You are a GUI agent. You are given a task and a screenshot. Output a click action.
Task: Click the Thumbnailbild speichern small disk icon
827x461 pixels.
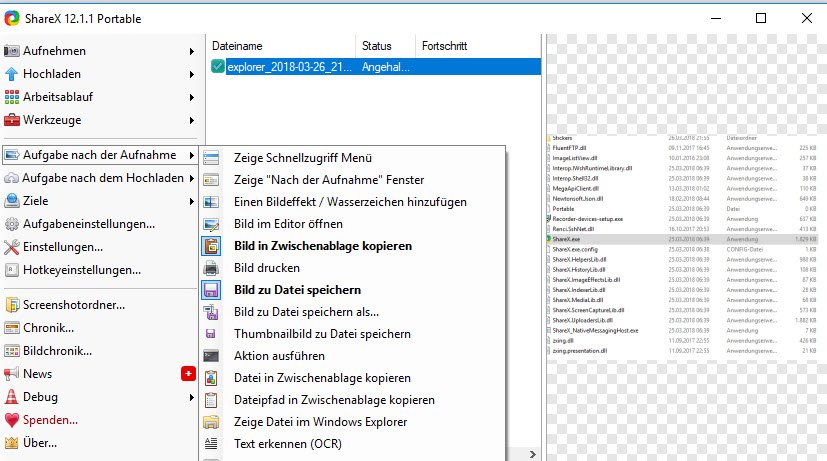(210, 334)
